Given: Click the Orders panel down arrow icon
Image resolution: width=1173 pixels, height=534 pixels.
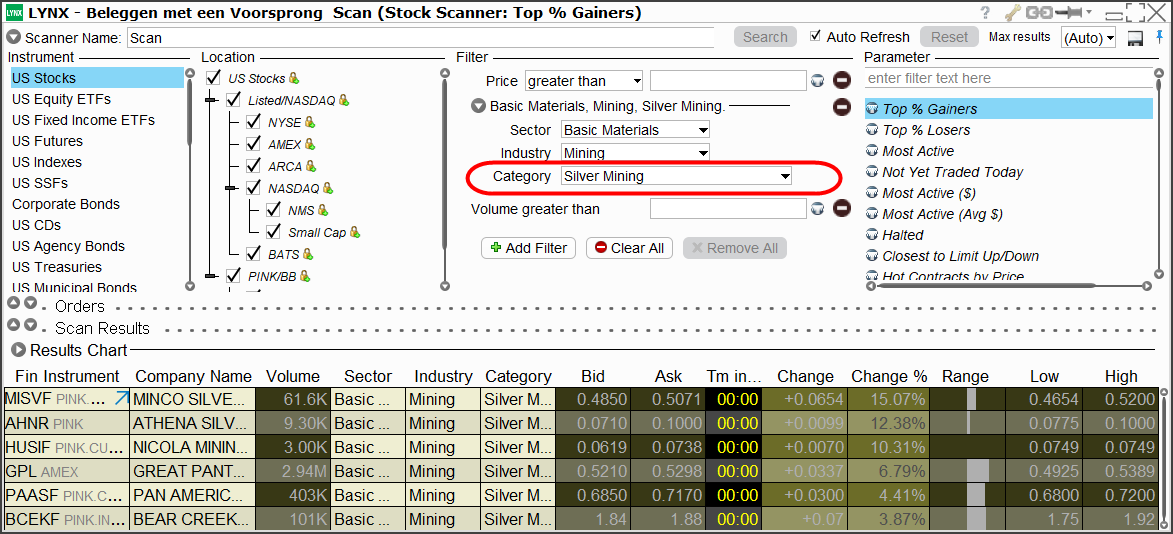Looking at the screenshot, I should 30,303.
